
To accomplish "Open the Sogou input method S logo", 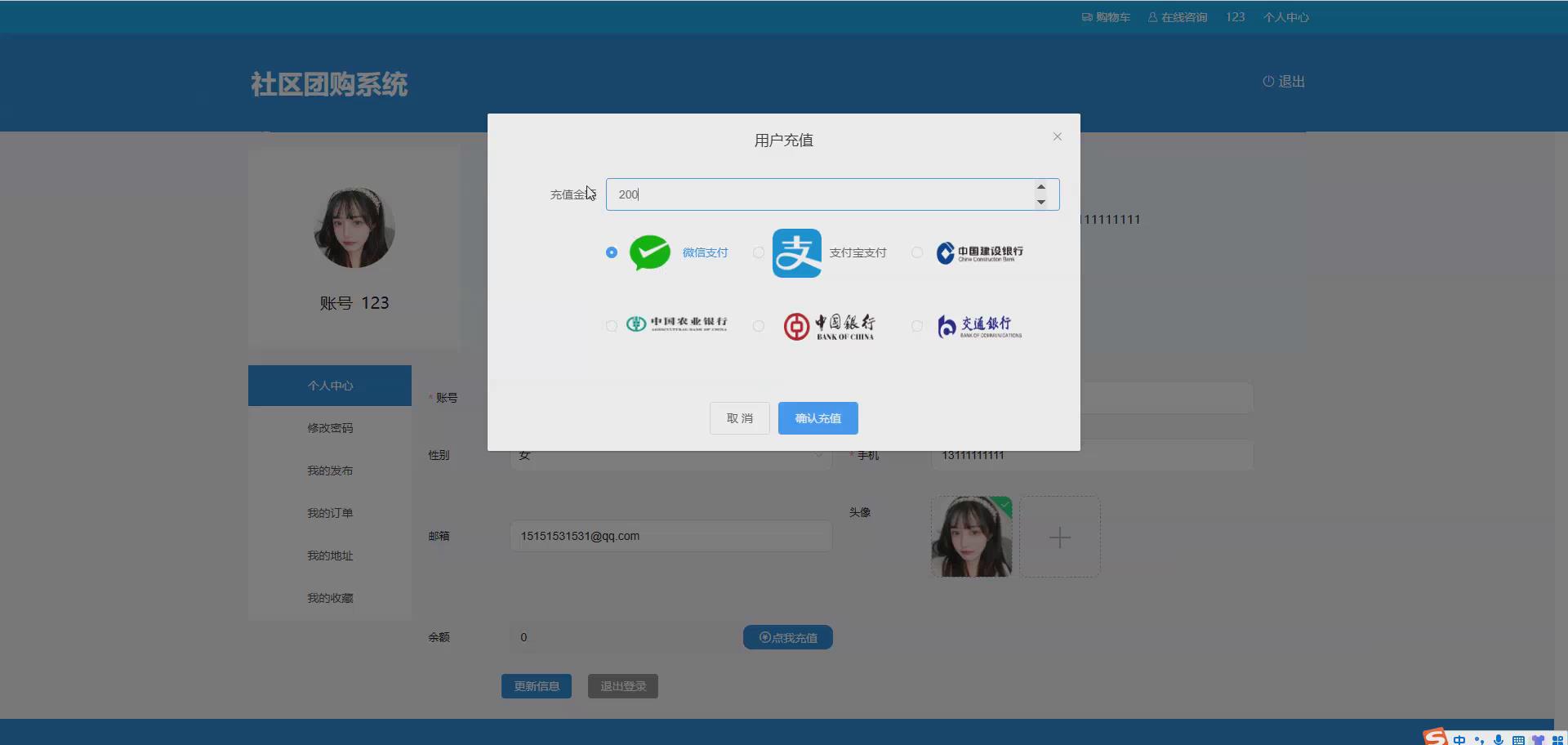I will click(1435, 737).
